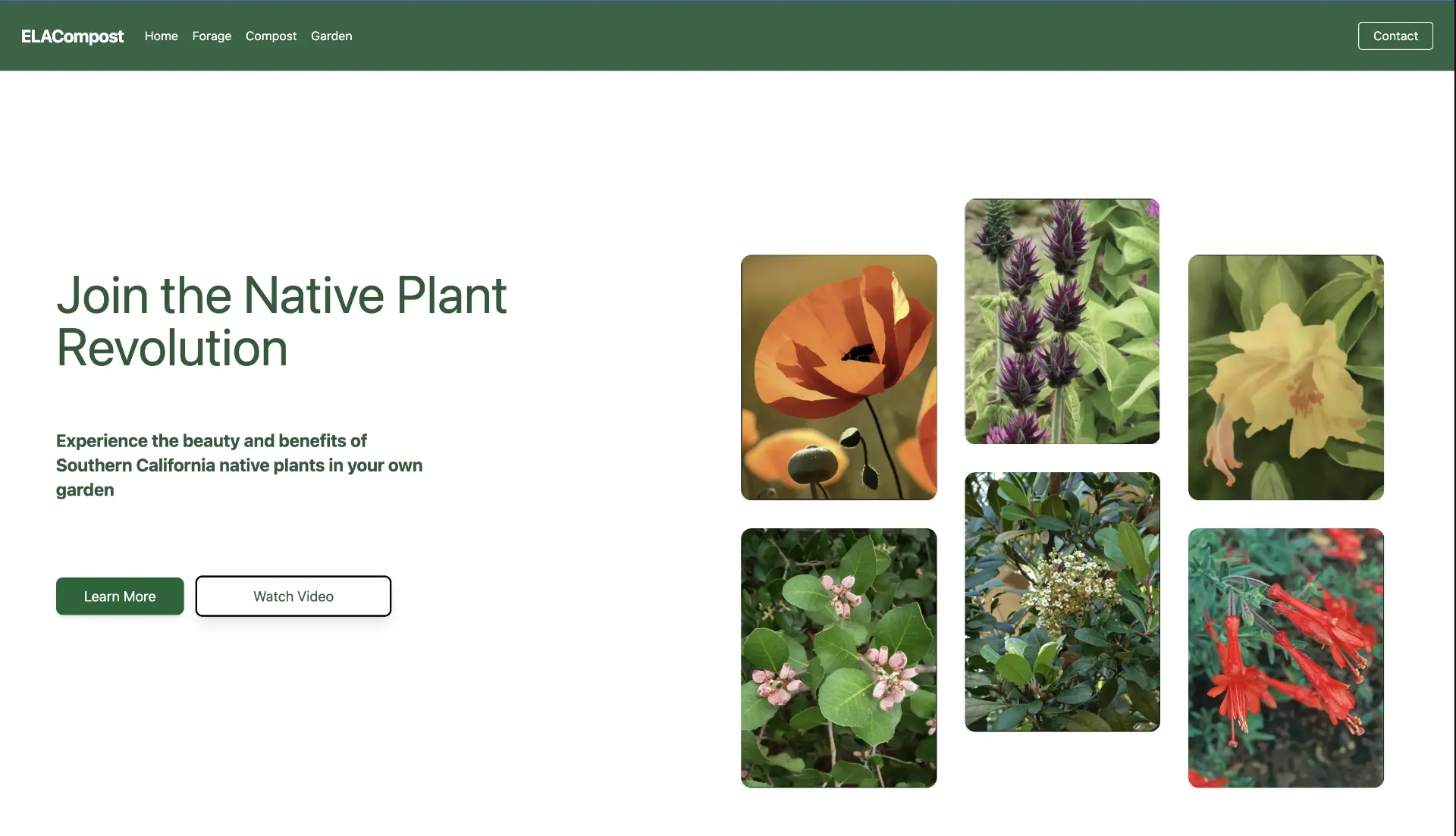Open the pink manzanita blossoms photo
Viewport: 1456px width, 836px height.
[838, 658]
